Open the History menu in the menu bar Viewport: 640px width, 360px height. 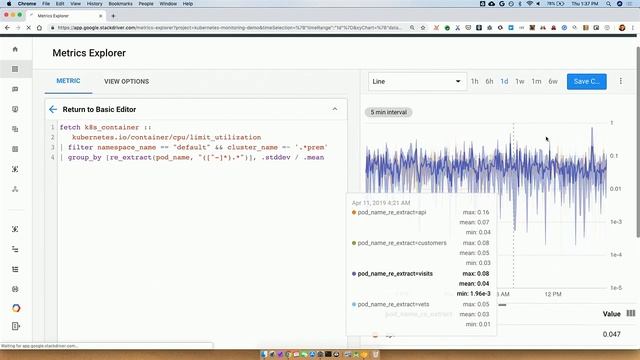94,4
